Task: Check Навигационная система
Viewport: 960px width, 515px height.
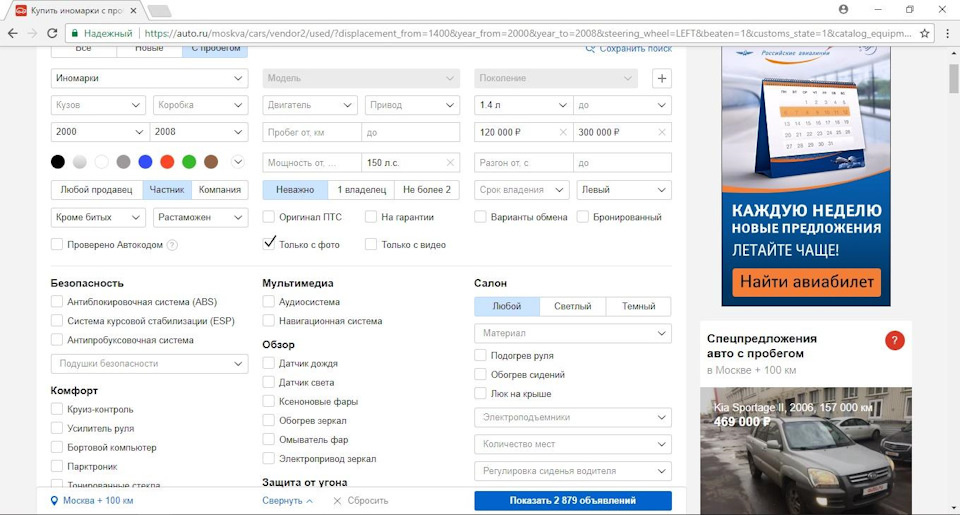Action: pyautogui.click(x=268, y=321)
